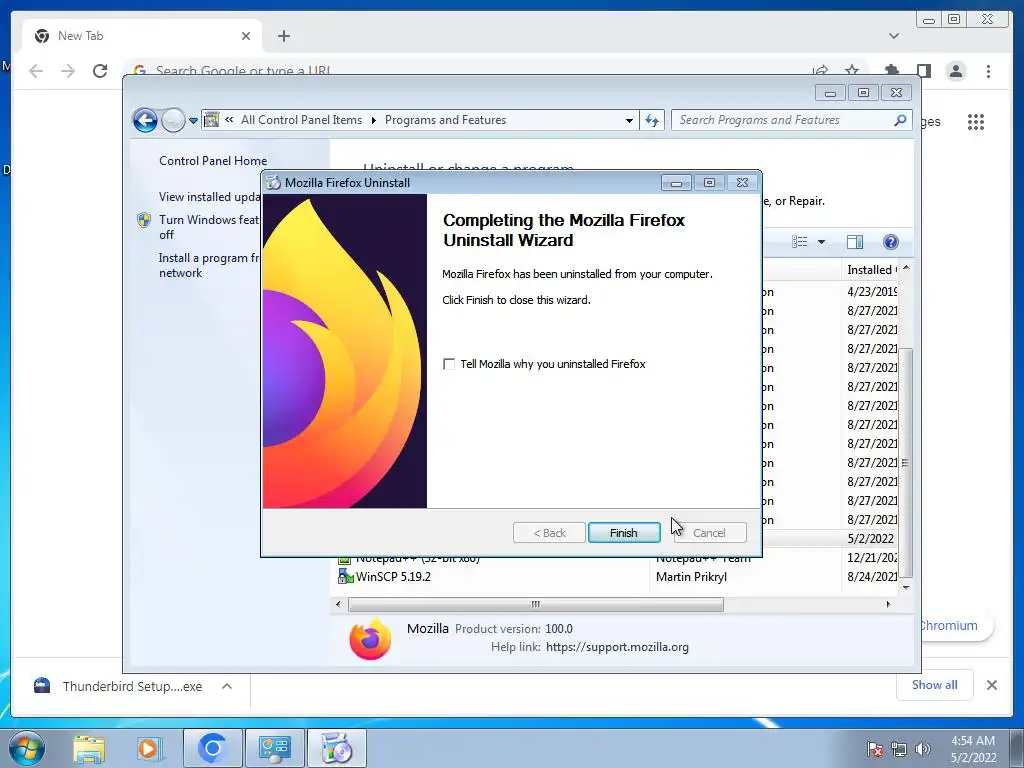Open the view options dropdown arrow

click(822, 242)
